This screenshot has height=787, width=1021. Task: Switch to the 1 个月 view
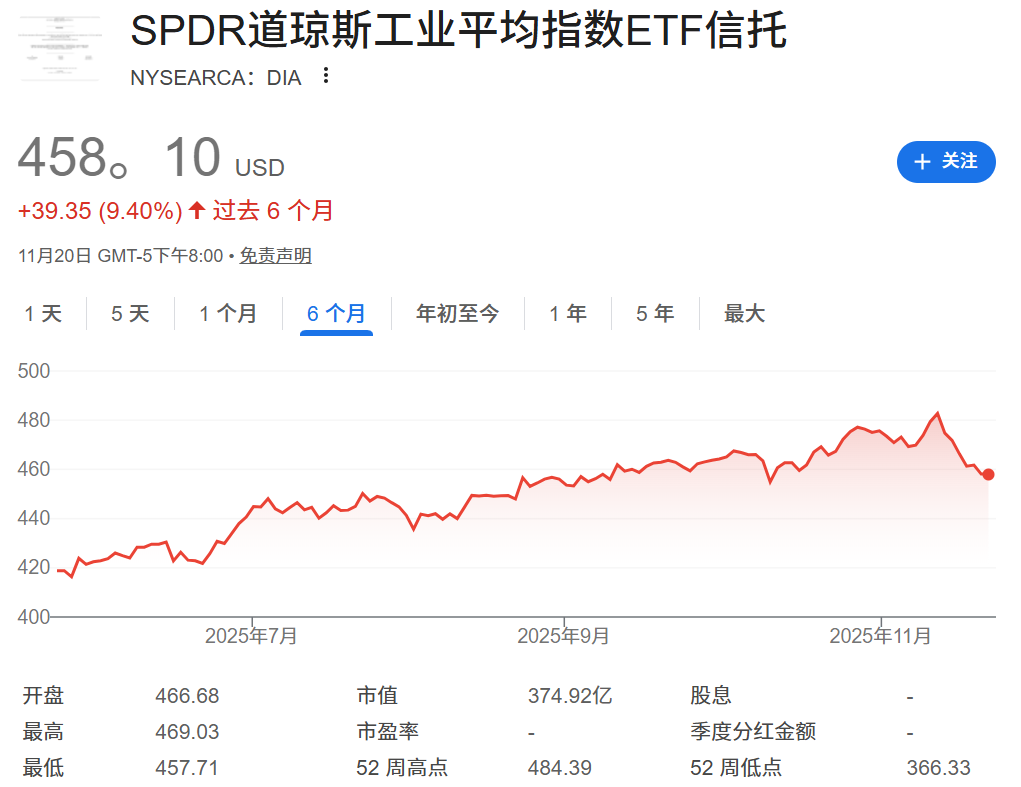pyautogui.click(x=230, y=313)
